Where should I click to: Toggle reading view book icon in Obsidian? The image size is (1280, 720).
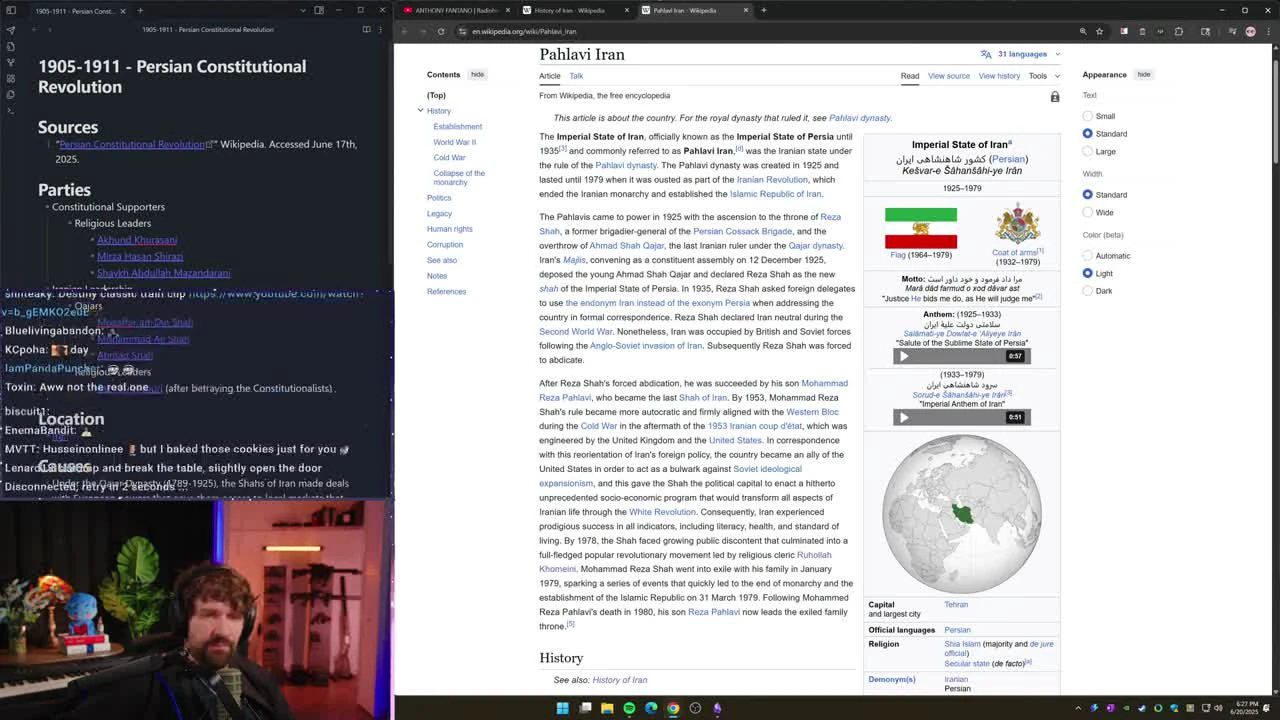[x=366, y=29]
